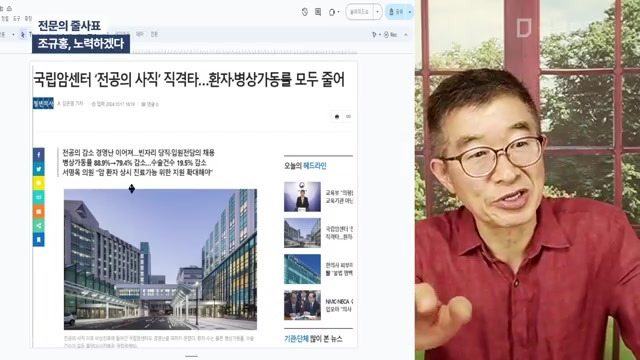Open the National Cancer Center building photo
Viewport: 640px width, 360px height.
(x=160, y=259)
